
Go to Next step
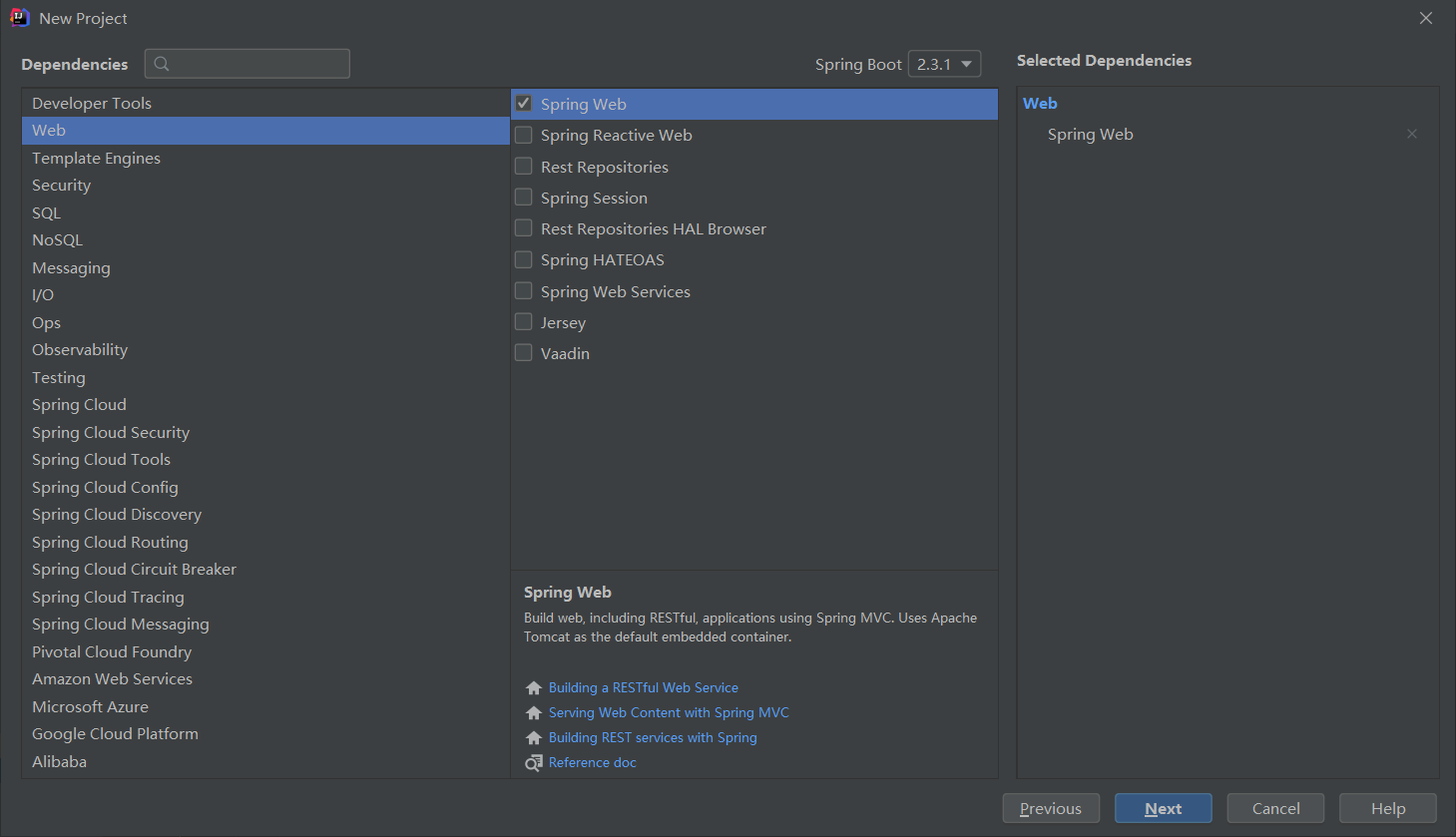1164,808
